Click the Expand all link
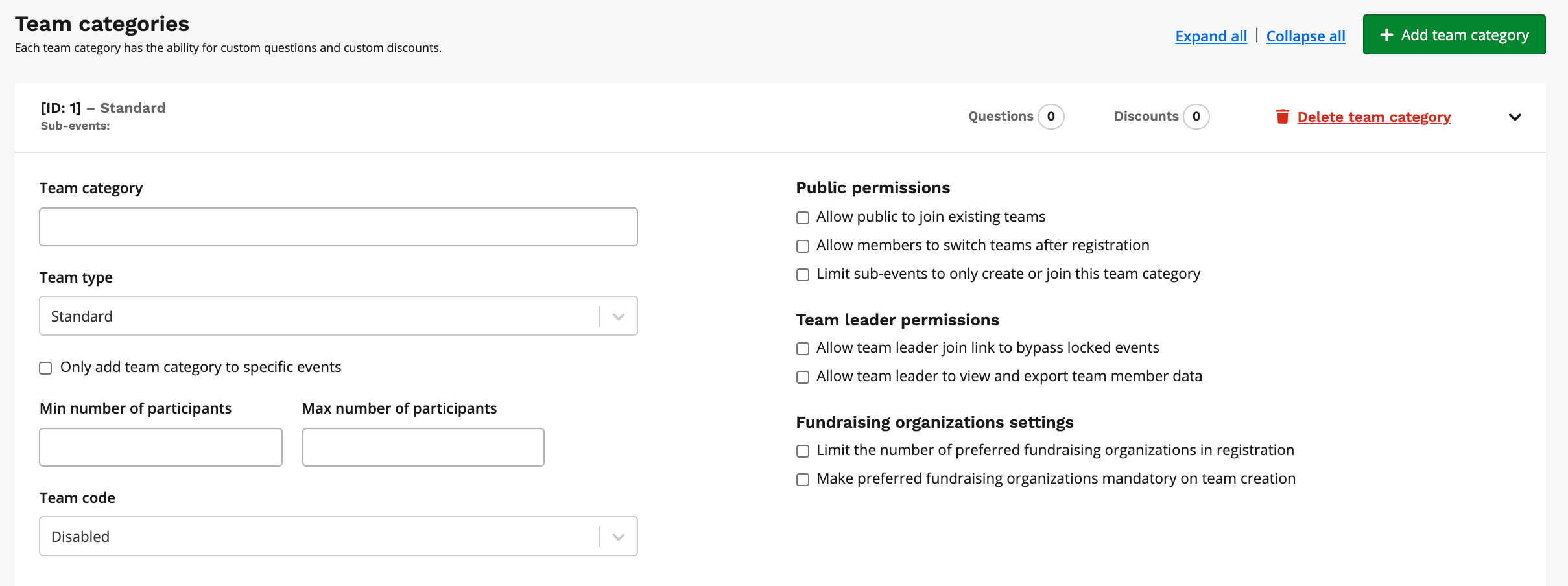Viewport: 1568px width, 586px height. [1211, 36]
